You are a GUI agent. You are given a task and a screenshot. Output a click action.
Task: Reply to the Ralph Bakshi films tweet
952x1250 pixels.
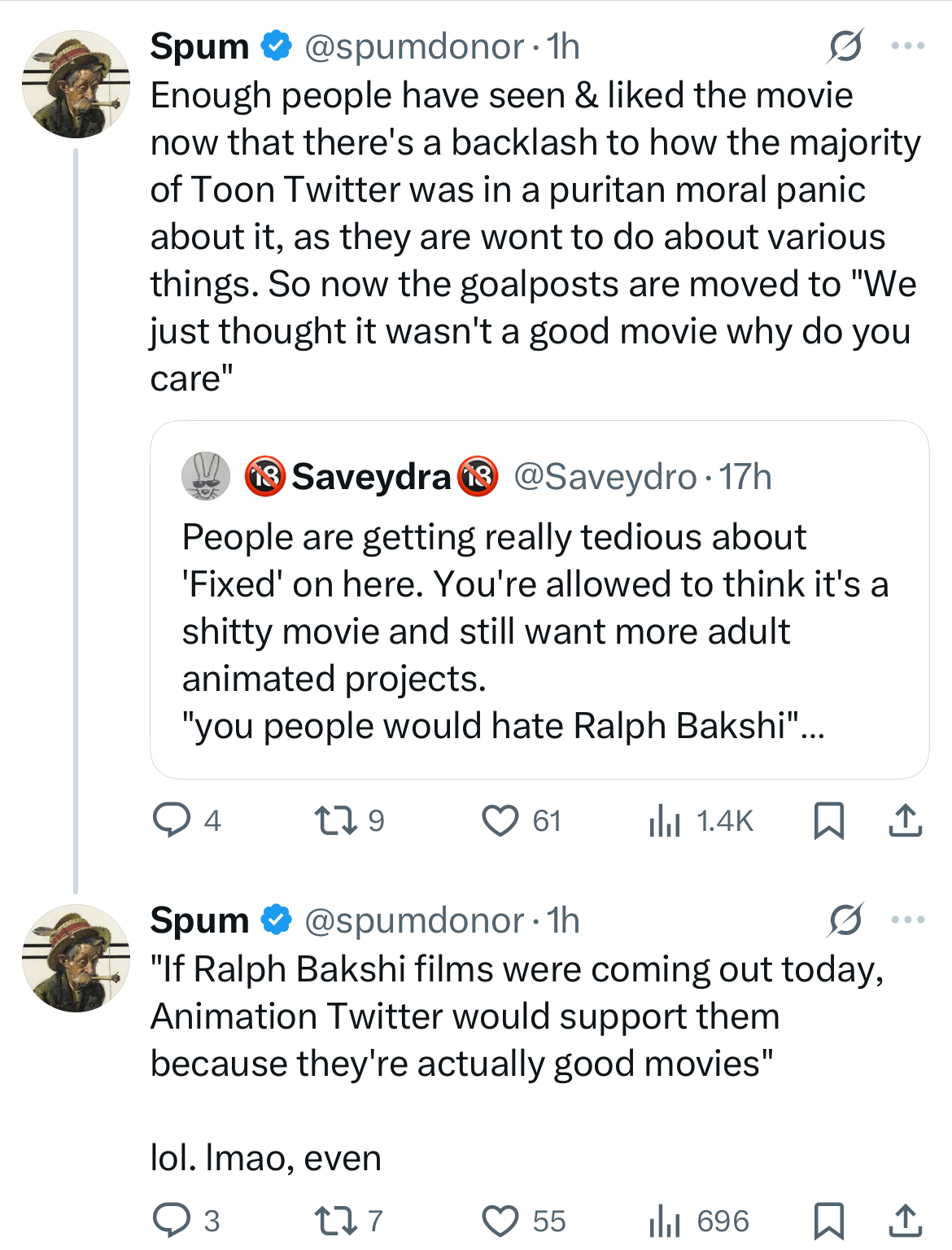point(172,1221)
